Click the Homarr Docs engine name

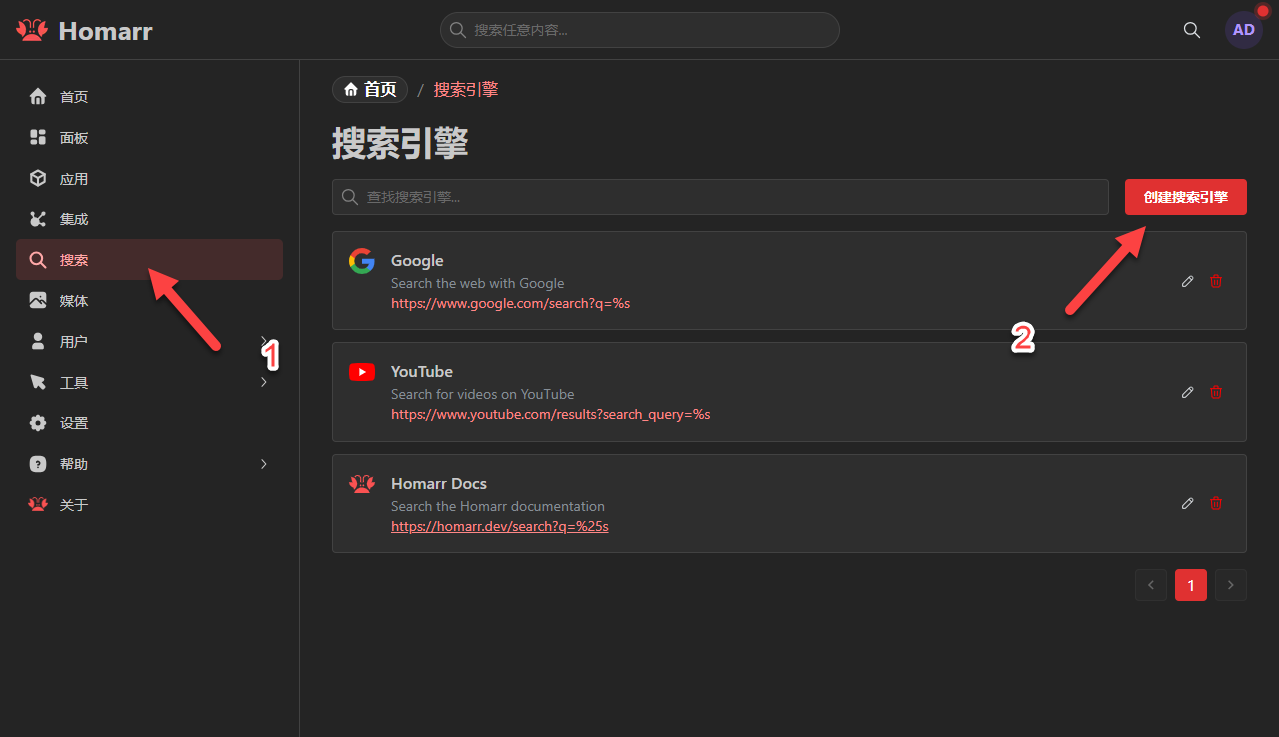tap(439, 484)
